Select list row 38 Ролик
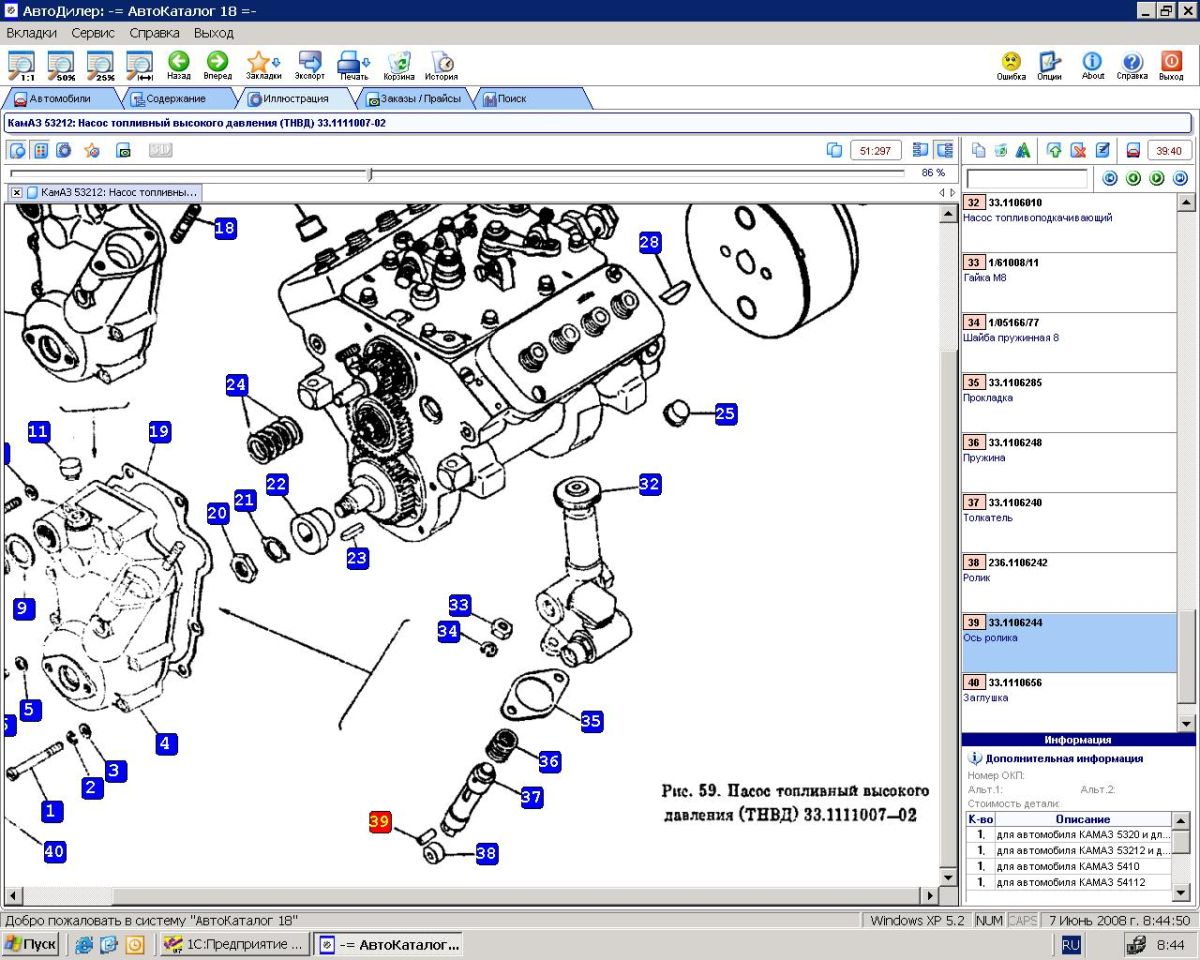The height and width of the screenshot is (960, 1200). tap(1068, 583)
